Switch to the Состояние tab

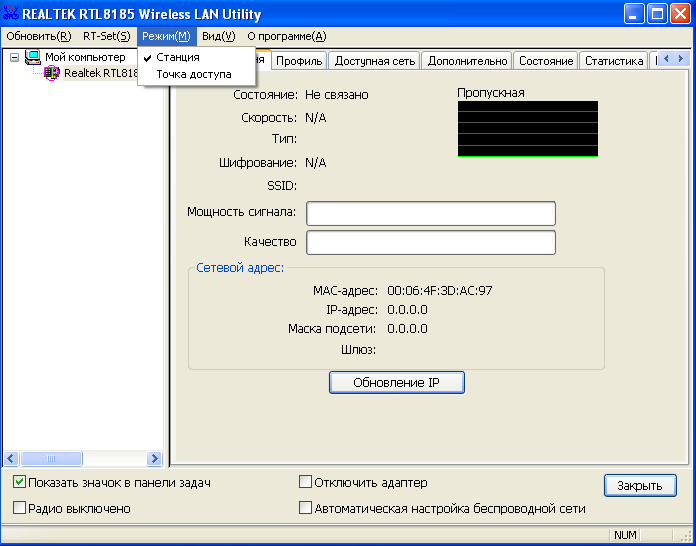point(546,61)
